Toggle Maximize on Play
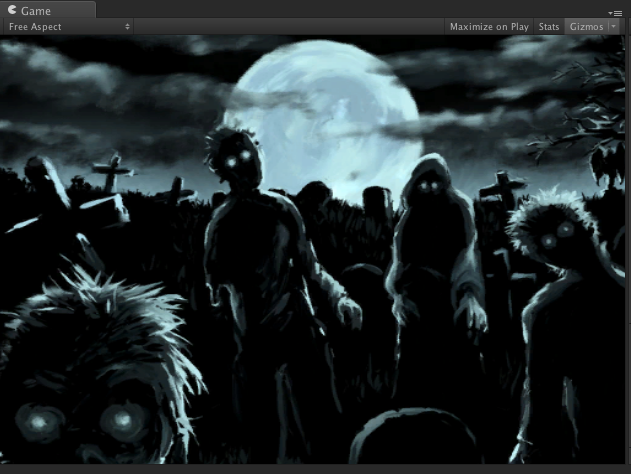Image resolution: width=631 pixels, height=474 pixels. click(x=489, y=27)
